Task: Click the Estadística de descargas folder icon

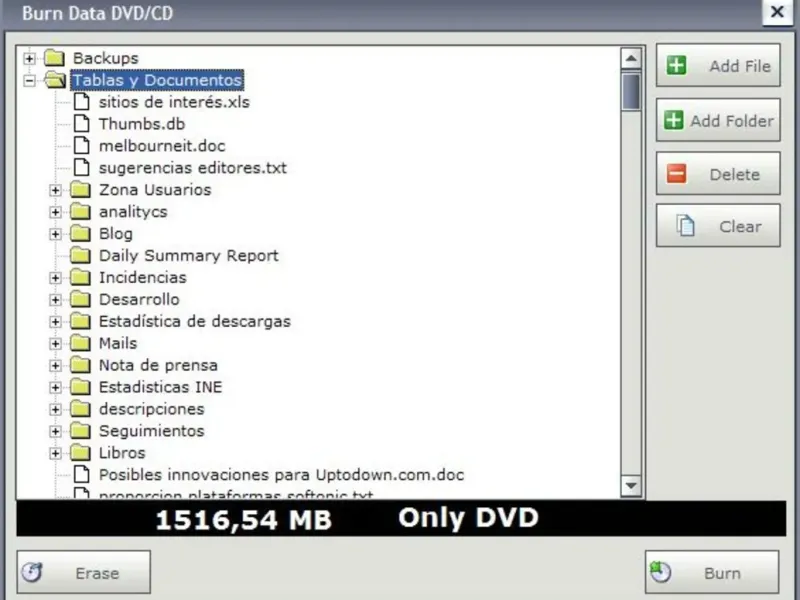Action: point(80,321)
